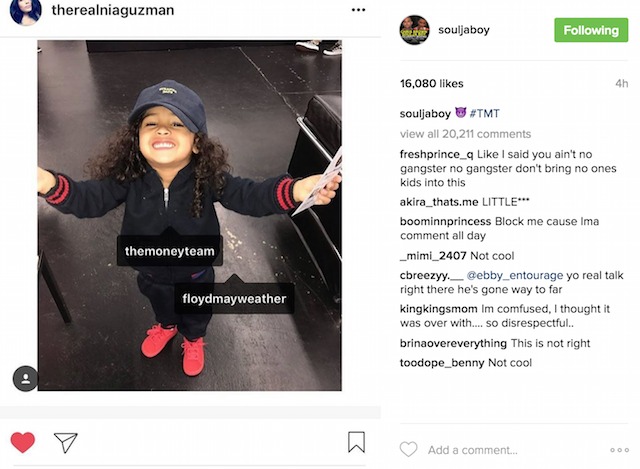Open souljaboy profile picture
This screenshot has width=640, height=469.
(414, 30)
